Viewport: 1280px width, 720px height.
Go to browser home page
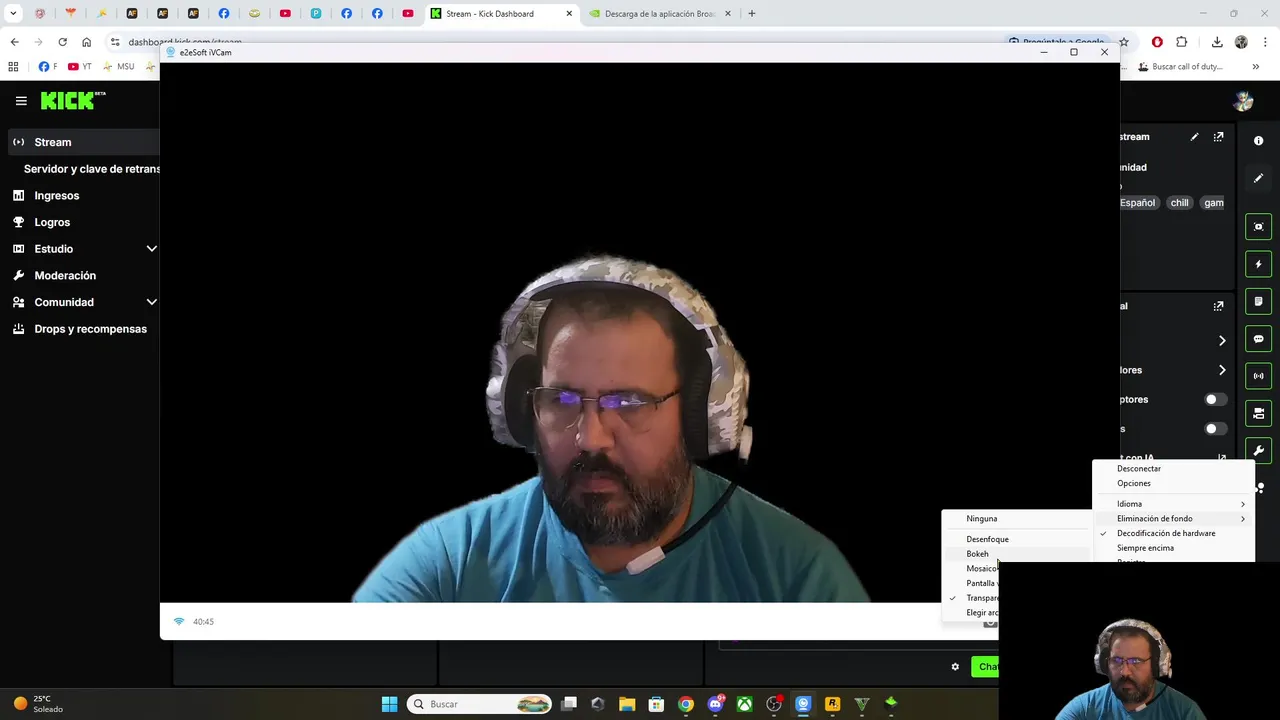point(86,42)
